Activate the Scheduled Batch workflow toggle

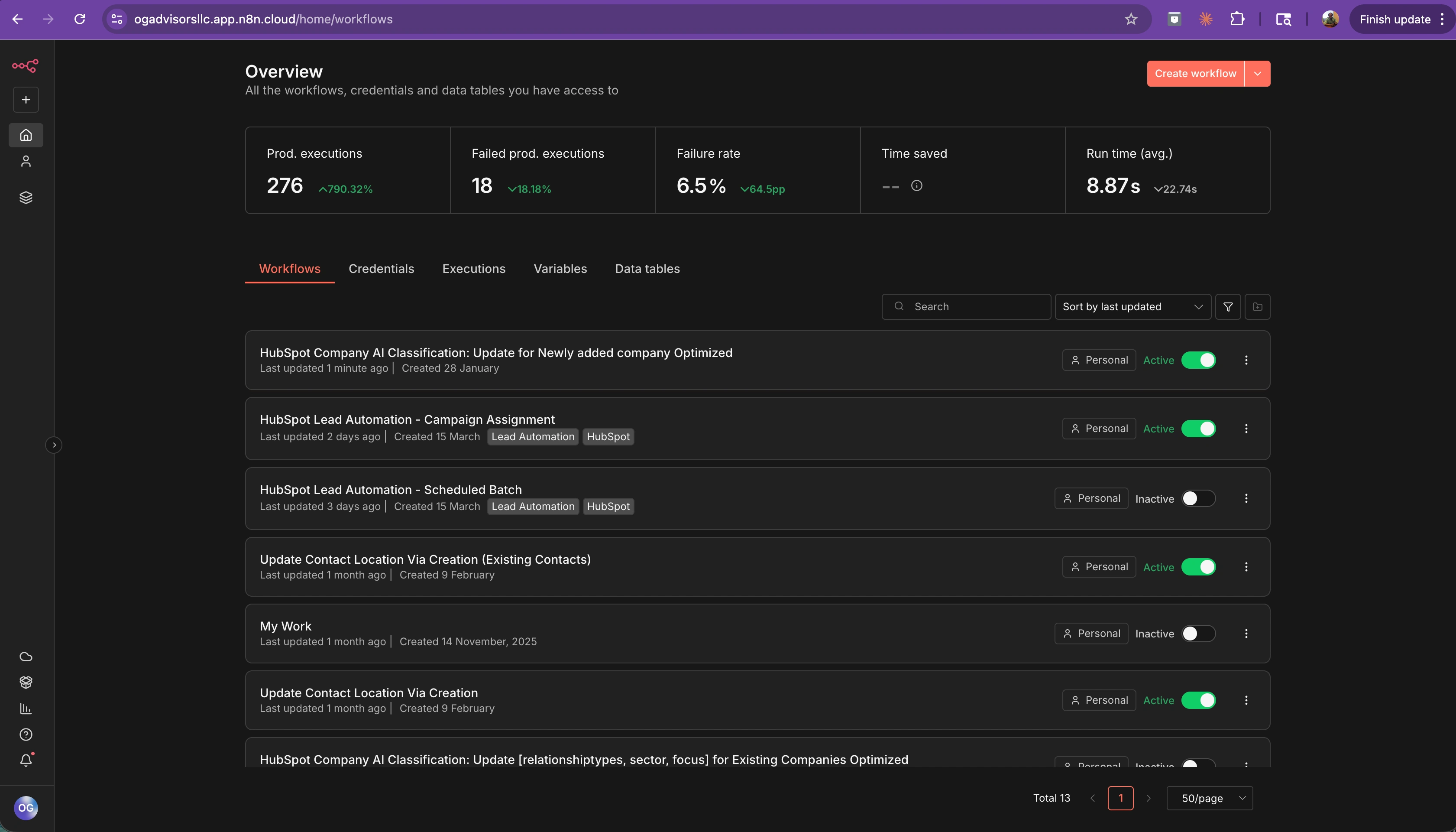pyautogui.click(x=1198, y=498)
